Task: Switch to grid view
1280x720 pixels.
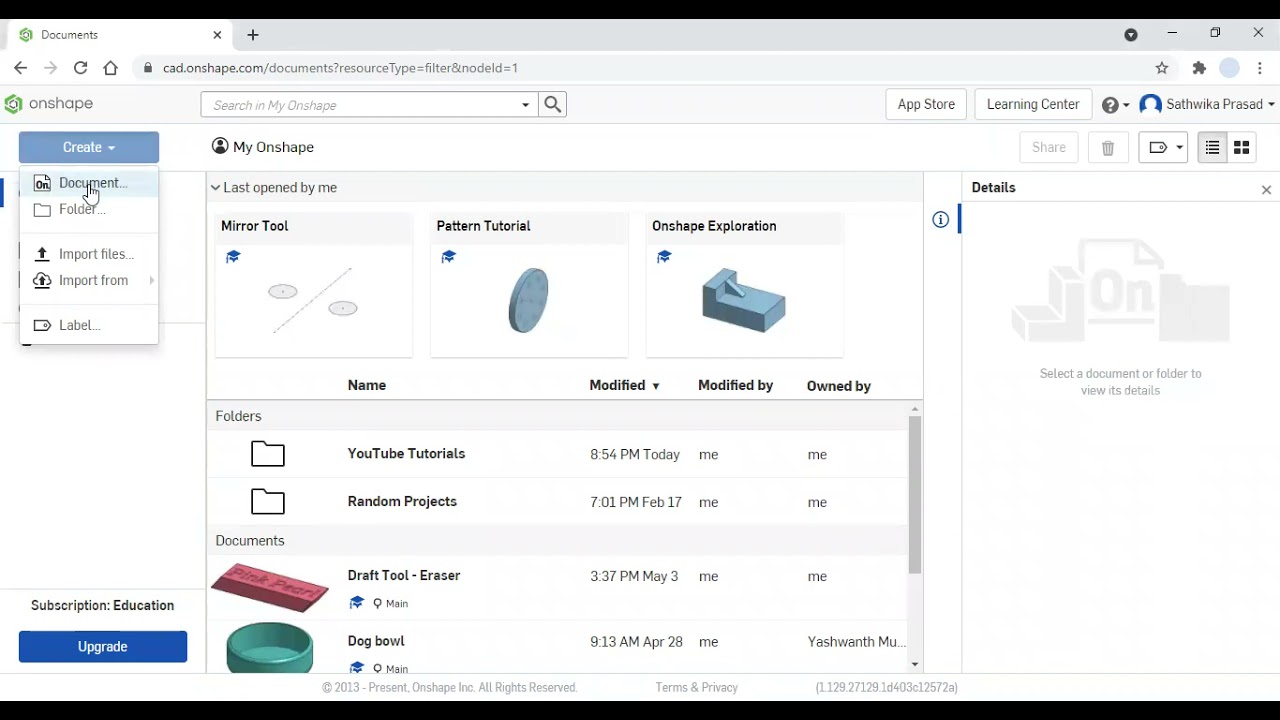Action: point(1242,147)
